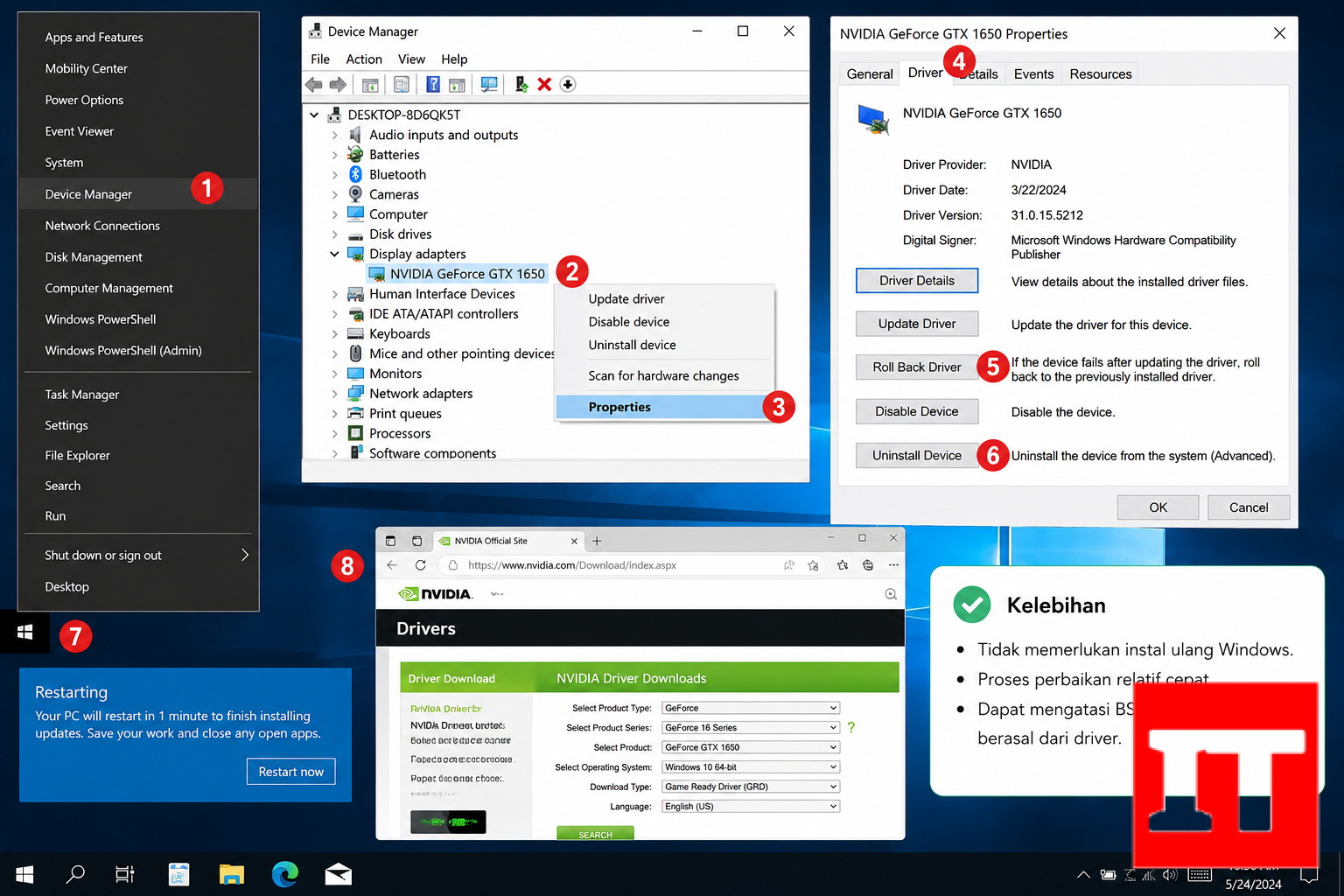Viewport: 1344px width, 896px height.
Task: Click the Disable Device button in Properties
Action: point(917,411)
